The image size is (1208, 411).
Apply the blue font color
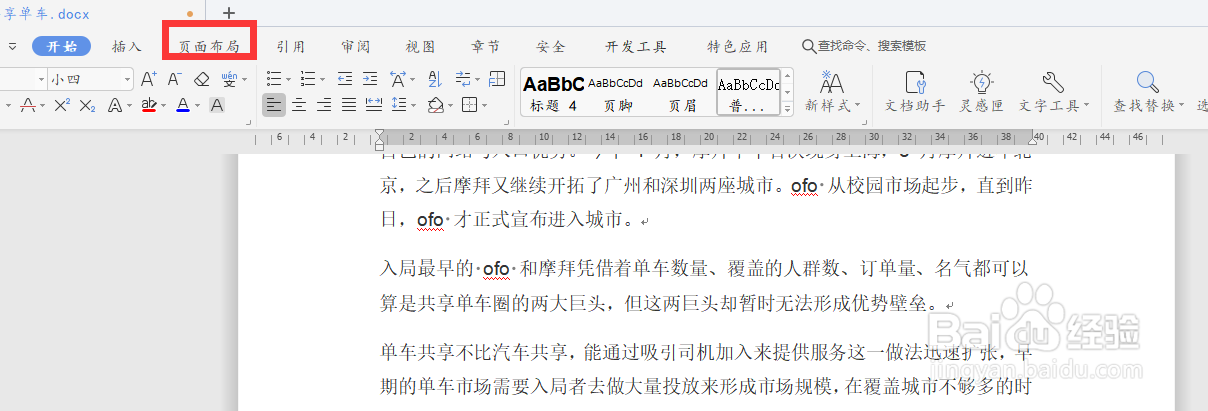(182, 105)
